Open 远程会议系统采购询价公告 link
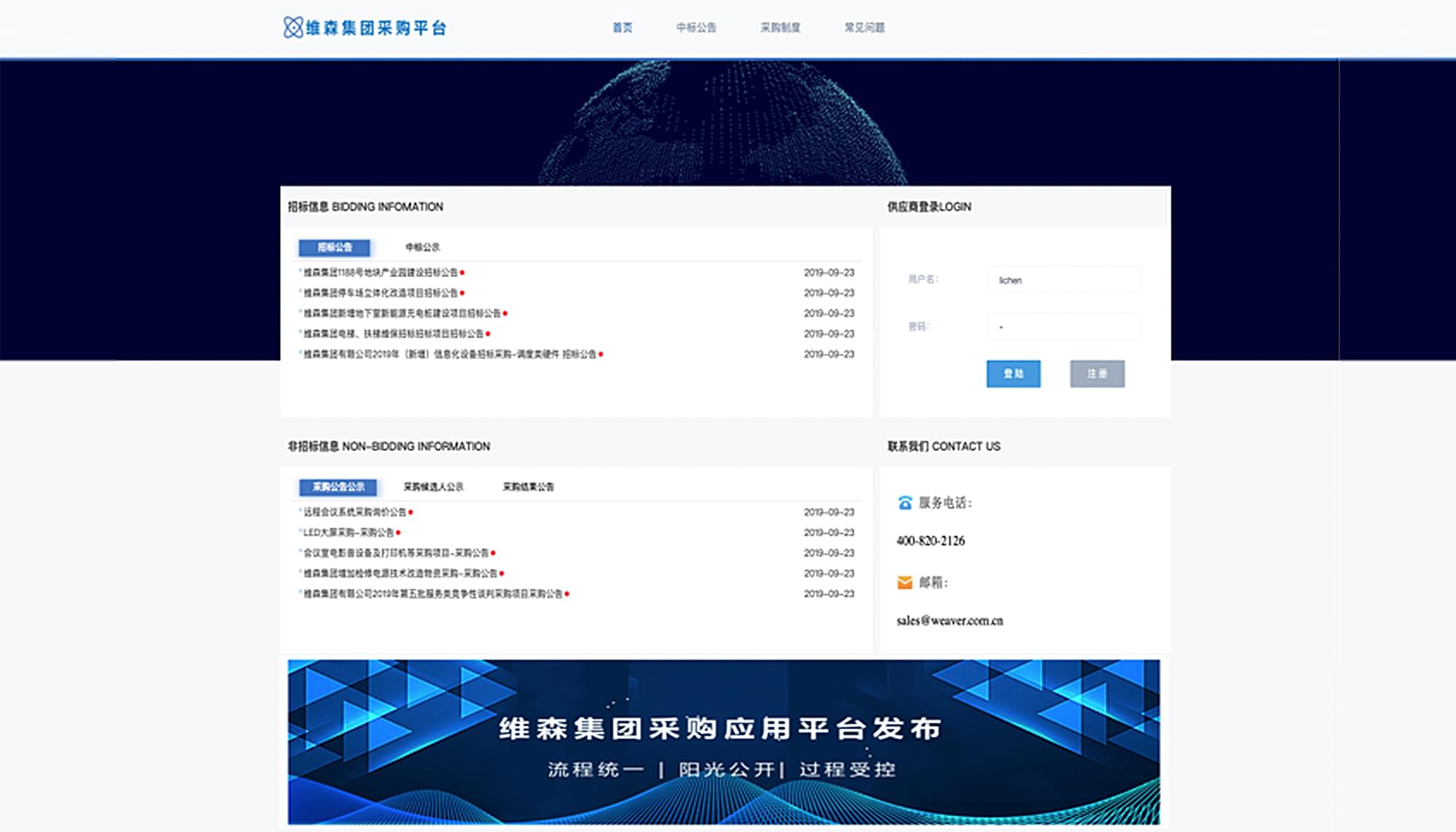 [355, 512]
